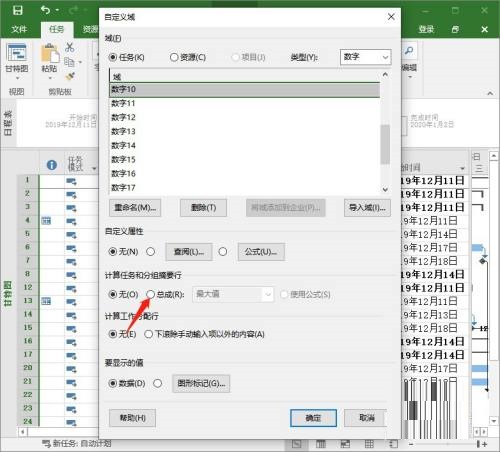Expand the 甘特图 view dropdown arrow
500x452 pixels.
pyautogui.click(x=17, y=78)
